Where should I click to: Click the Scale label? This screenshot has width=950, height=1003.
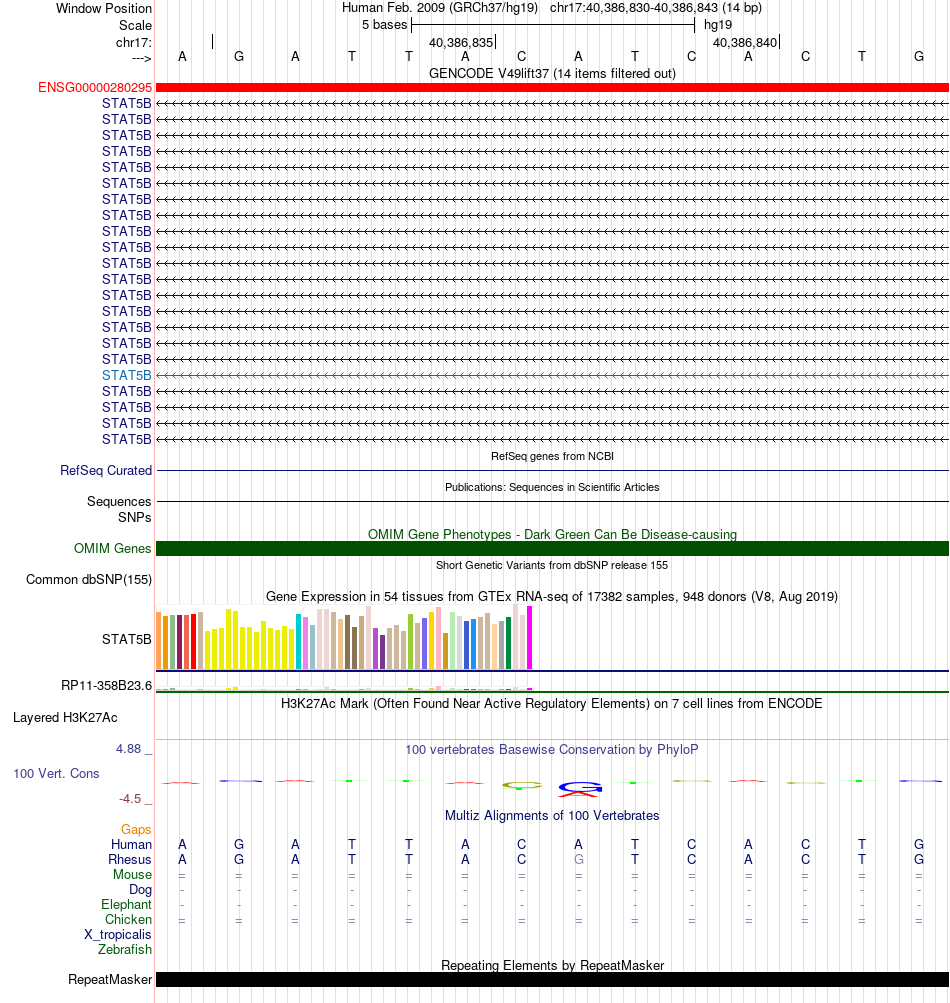tap(135, 26)
